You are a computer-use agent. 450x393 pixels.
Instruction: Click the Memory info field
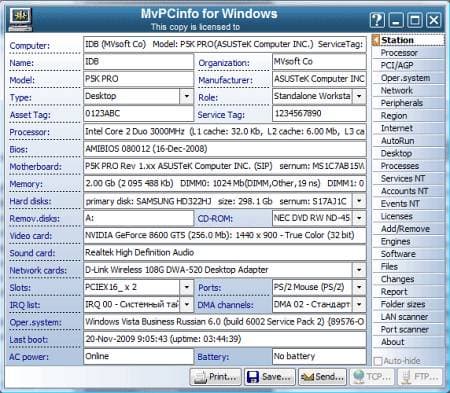pyautogui.click(x=225, y=184)
